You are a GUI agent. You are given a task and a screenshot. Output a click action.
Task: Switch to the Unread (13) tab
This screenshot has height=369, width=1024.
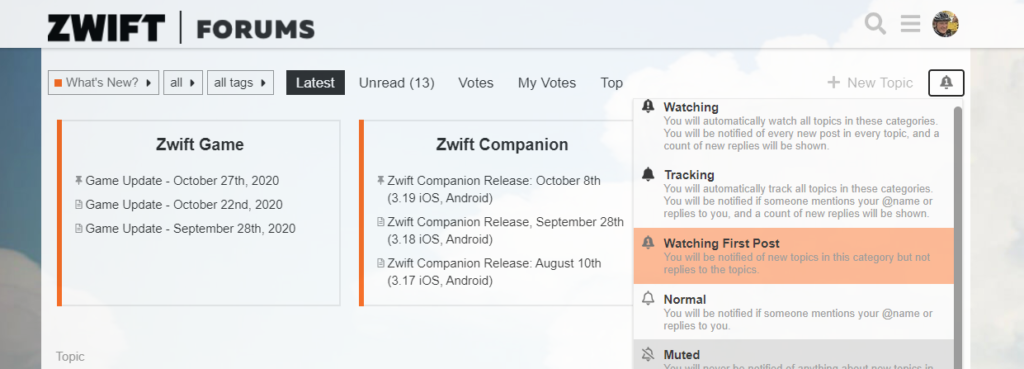coord(396,83)
